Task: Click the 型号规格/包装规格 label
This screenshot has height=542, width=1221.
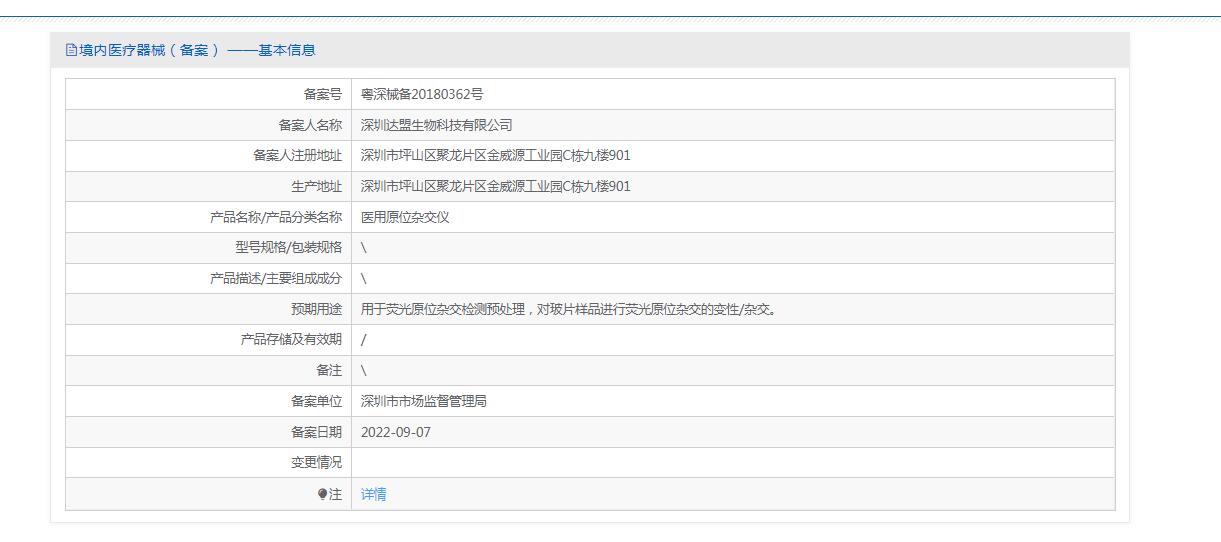Action: [x=289, y=248]
